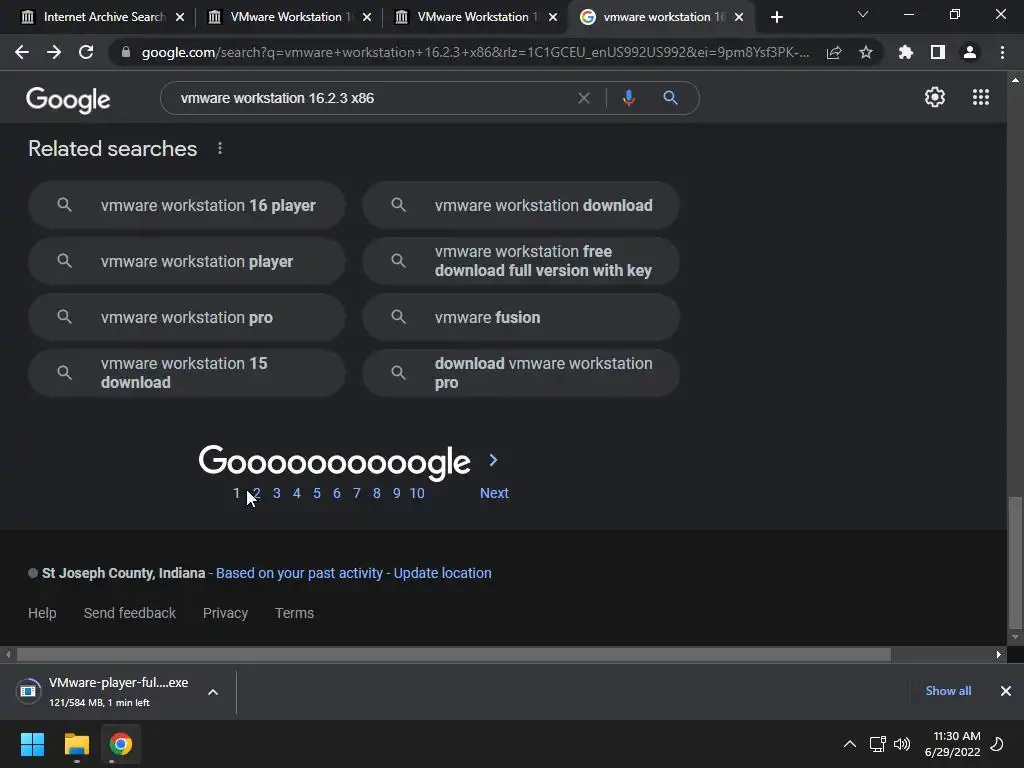Viewport: 1024px width, 768px height.
Task: Search vmware workstation 15 download
Action: [x=187, y=373]
